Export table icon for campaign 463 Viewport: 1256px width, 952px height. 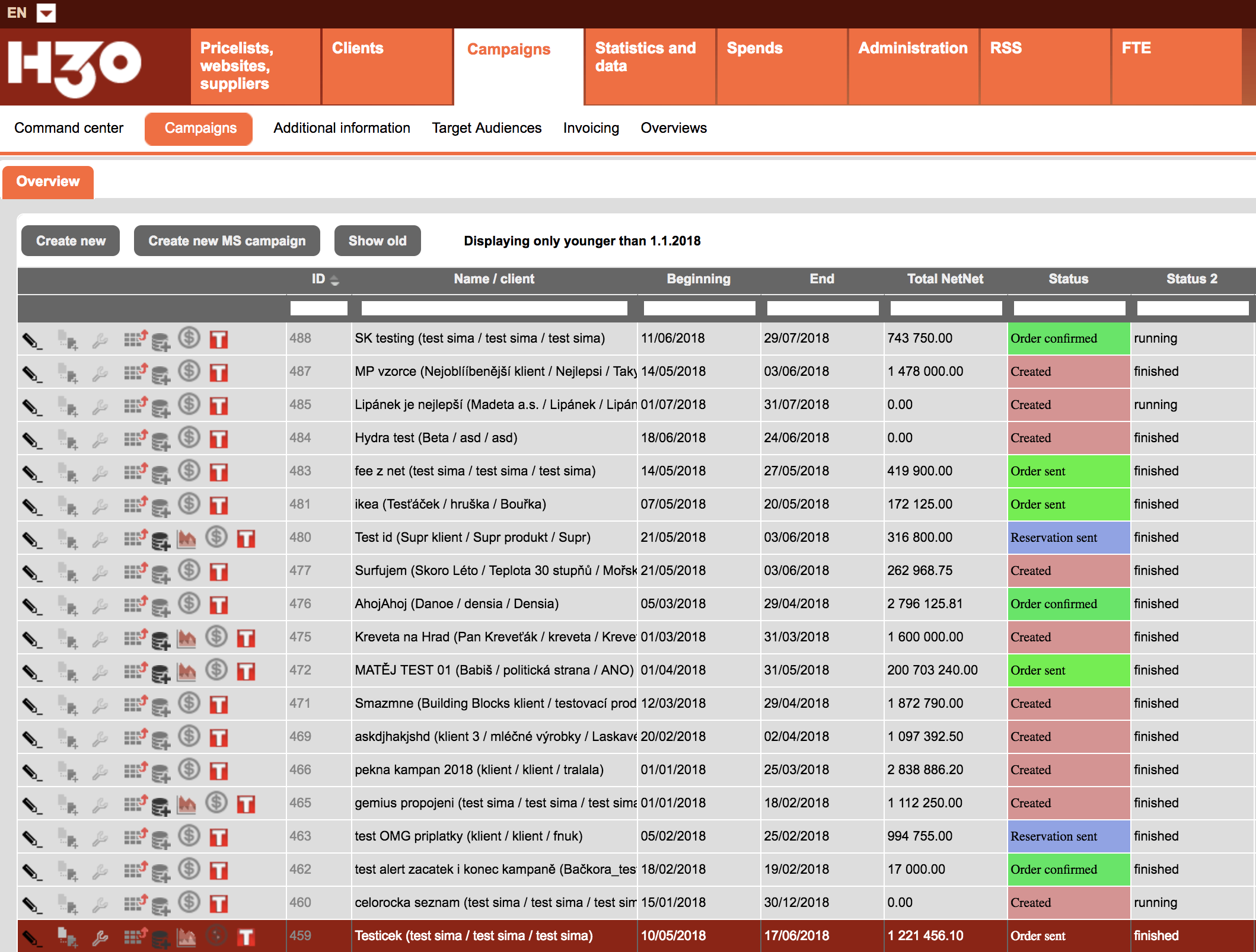(x=135, y=837)
